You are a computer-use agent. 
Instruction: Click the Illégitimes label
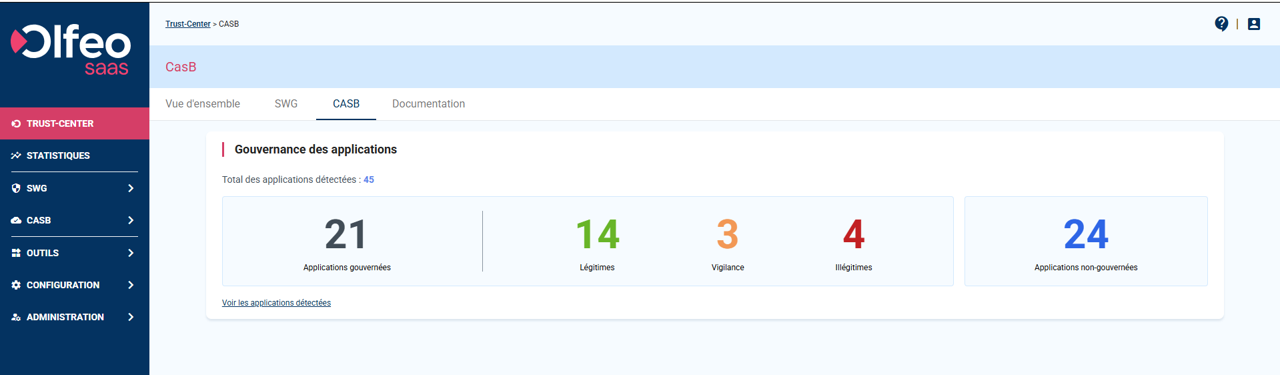[x=853, y=267]
